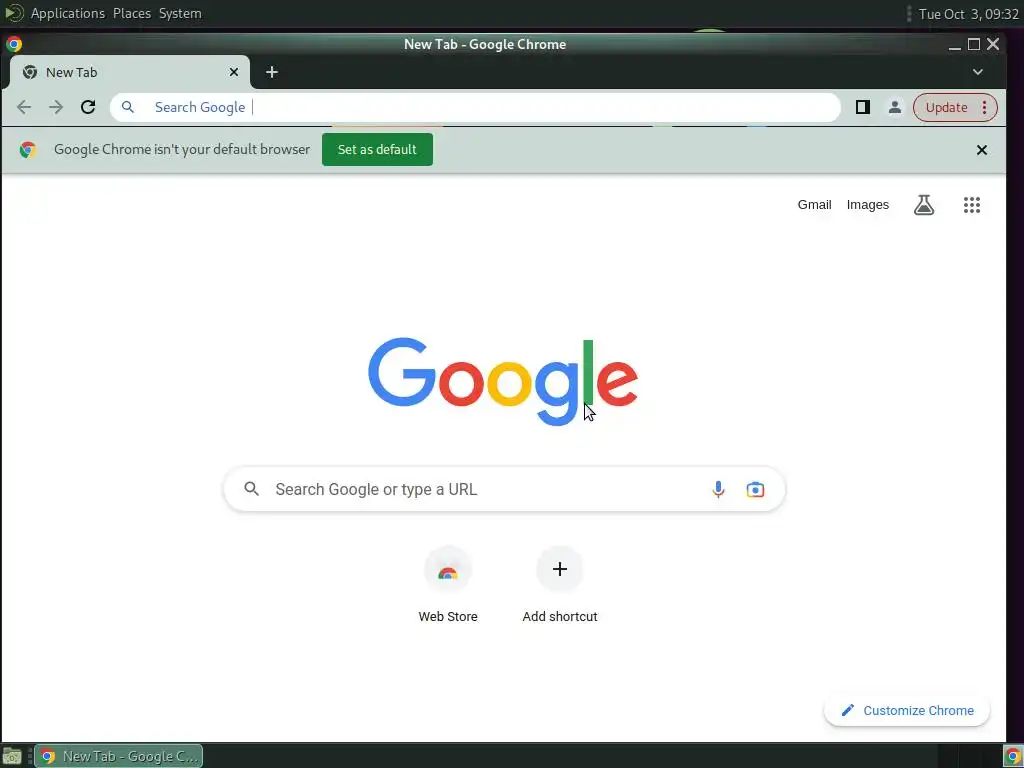Viewport: 1024px width, 768px height.
Task: Go back using the back arrow
Action: click(24, 107)
